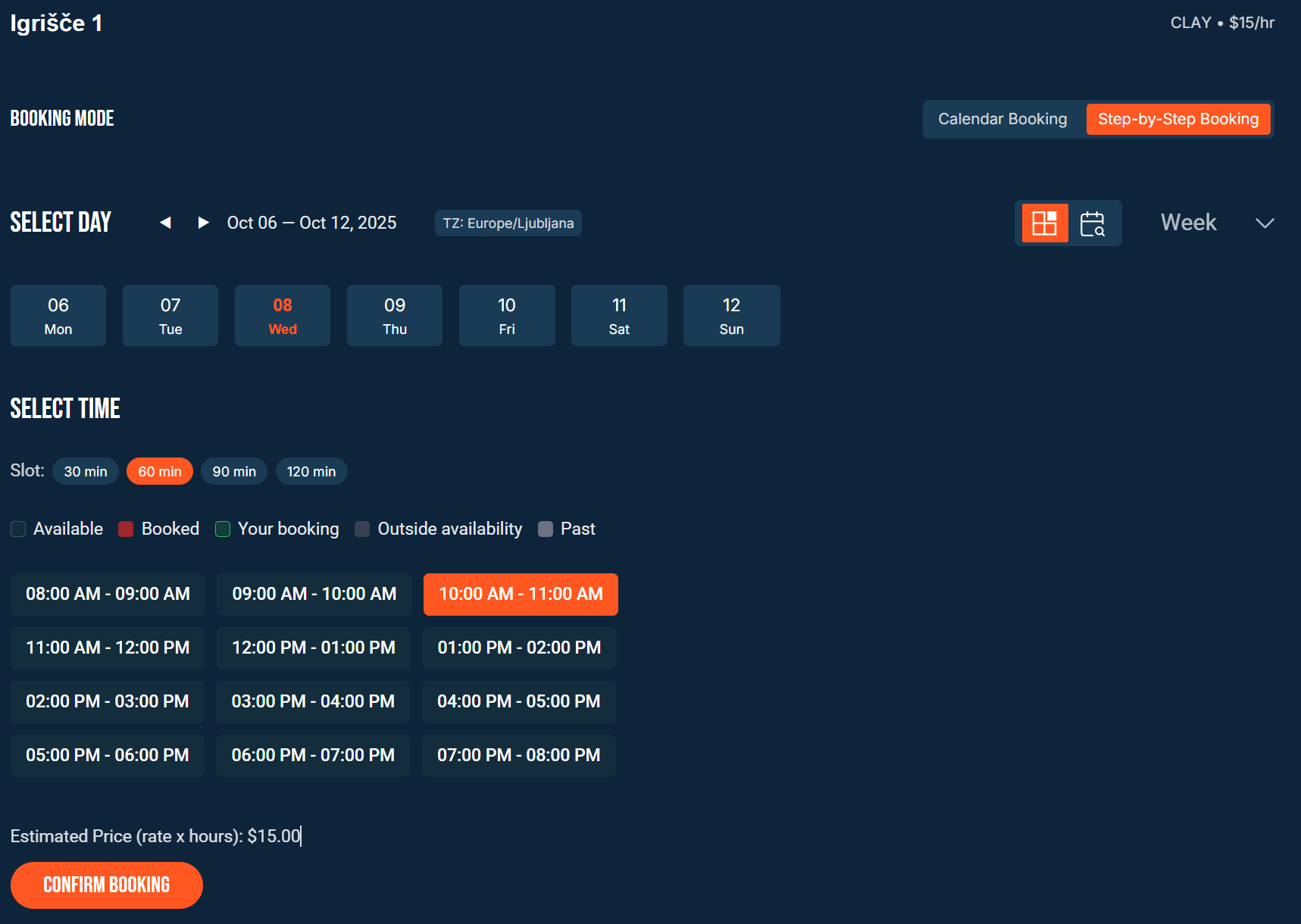1301x924 pixels.
Task: Select the 120 min slot duration
Action: coord(311,471)
